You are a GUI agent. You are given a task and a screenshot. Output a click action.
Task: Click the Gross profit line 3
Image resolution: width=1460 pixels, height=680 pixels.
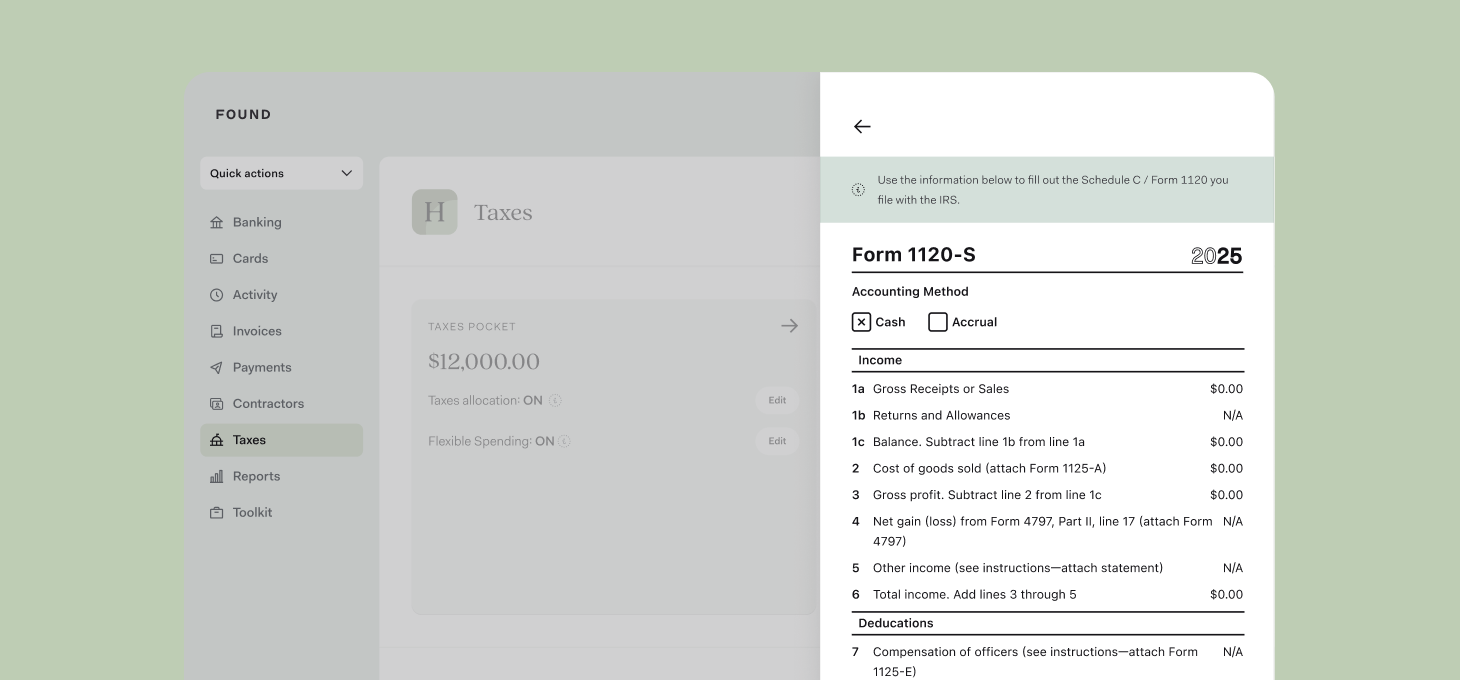[1047, 495]
